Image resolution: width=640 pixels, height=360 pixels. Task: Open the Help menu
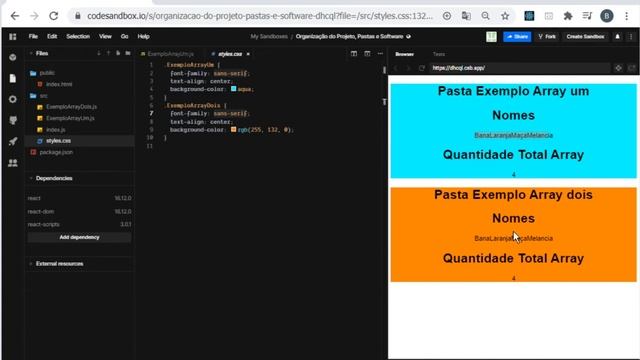[143, 37]
